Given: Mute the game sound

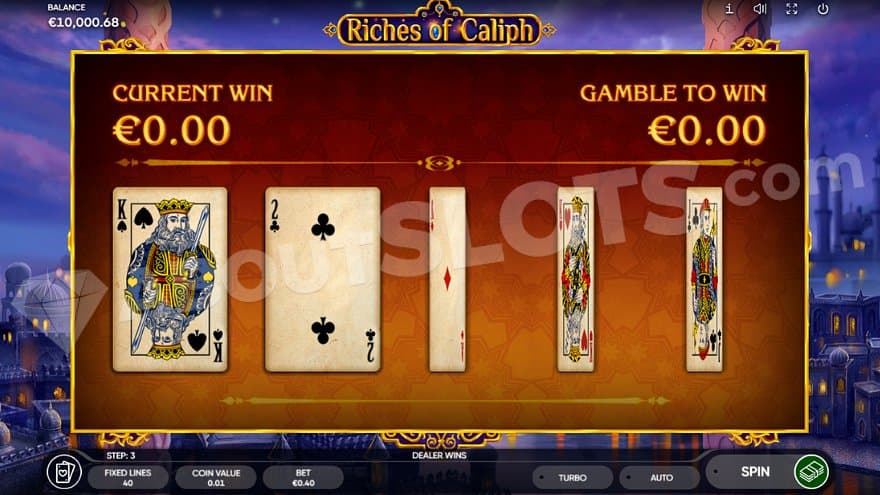Looking at the screenshot, I should click(x=760, y=8).
